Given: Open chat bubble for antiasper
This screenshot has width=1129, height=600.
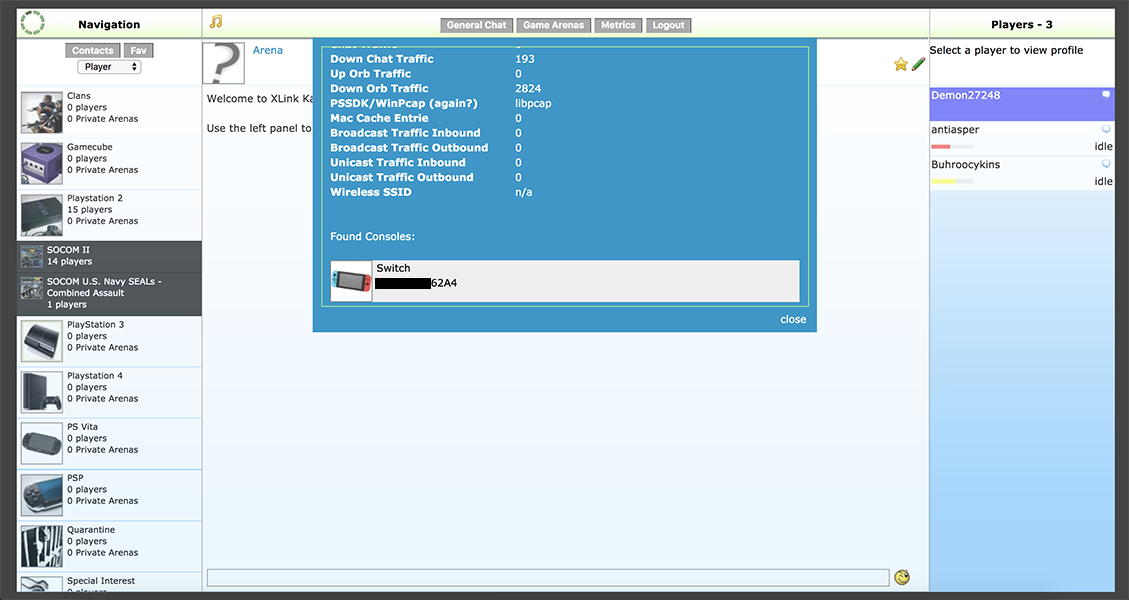Looking at the screenshot, I should (x=1106, y=129).
